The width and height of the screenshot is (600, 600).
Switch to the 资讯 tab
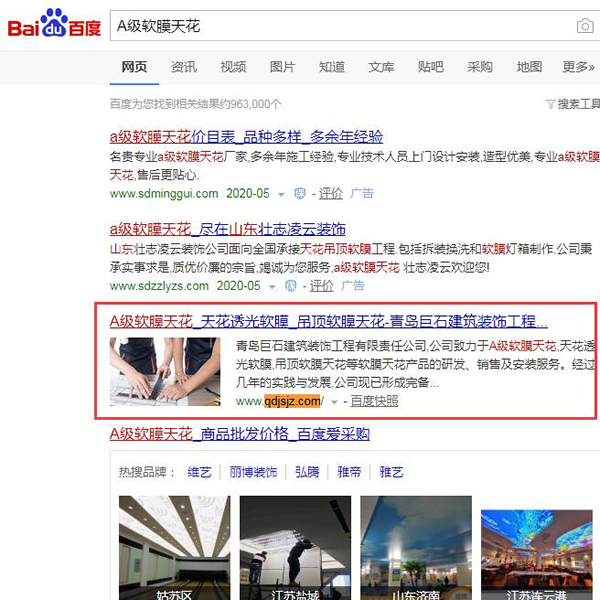coord(184,67)
